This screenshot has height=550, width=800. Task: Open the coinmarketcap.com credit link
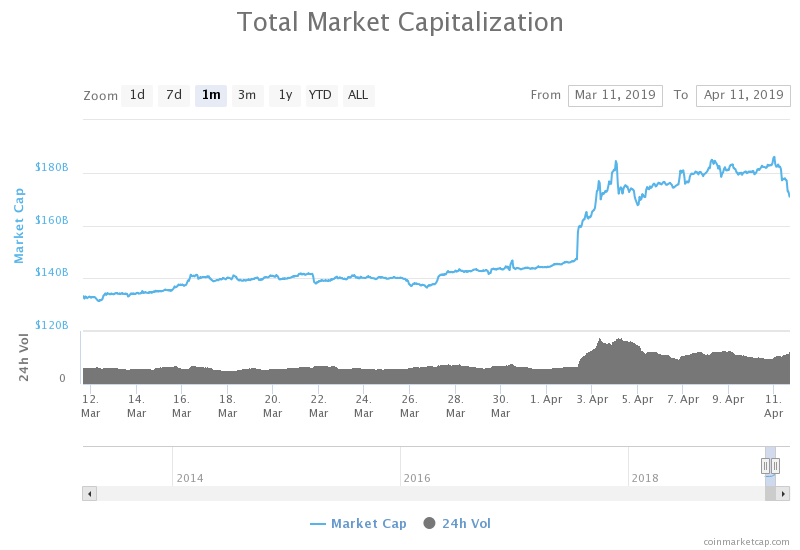(x=746, y=541)
